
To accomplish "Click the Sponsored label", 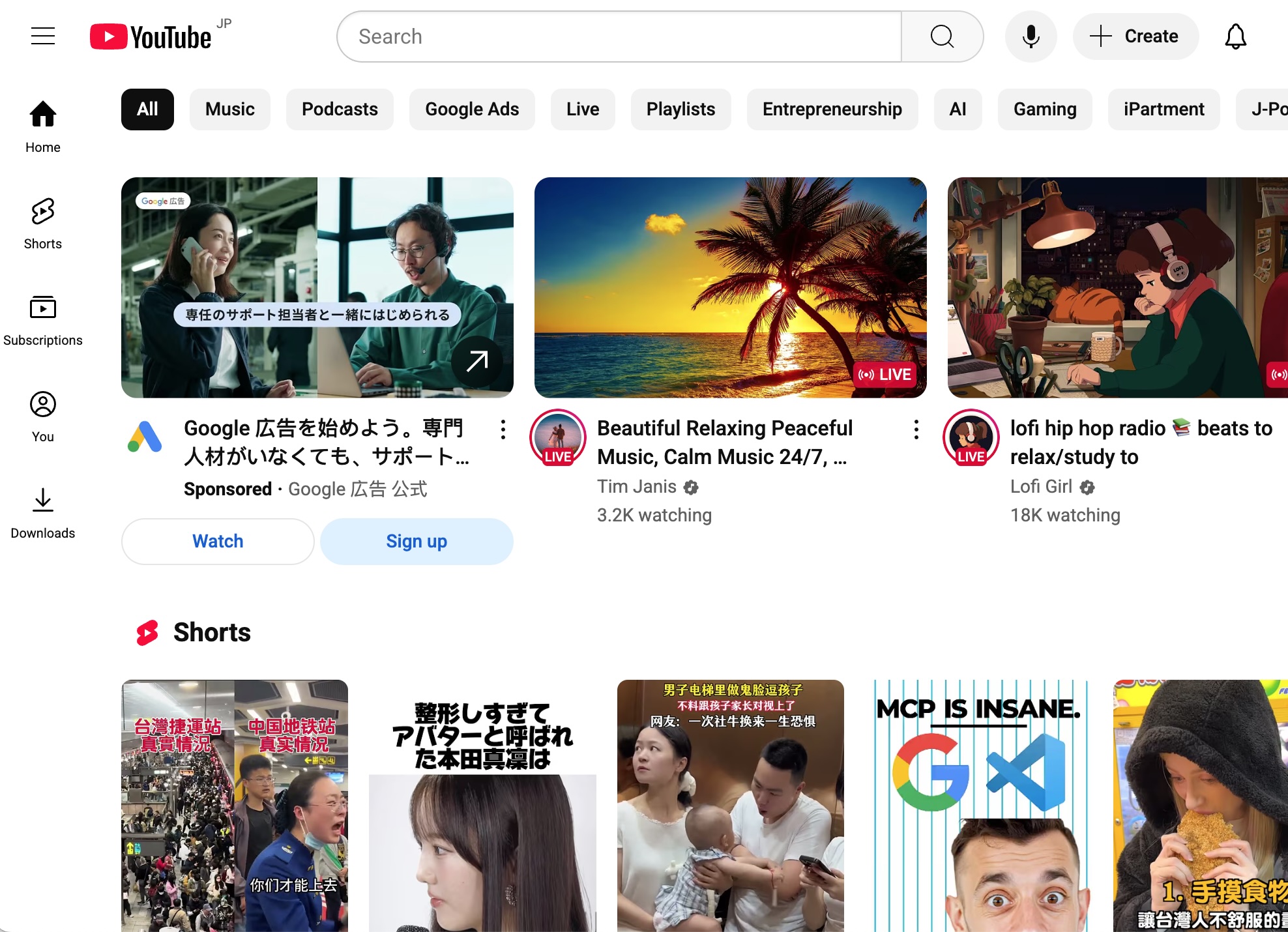I will click(227, 489).
